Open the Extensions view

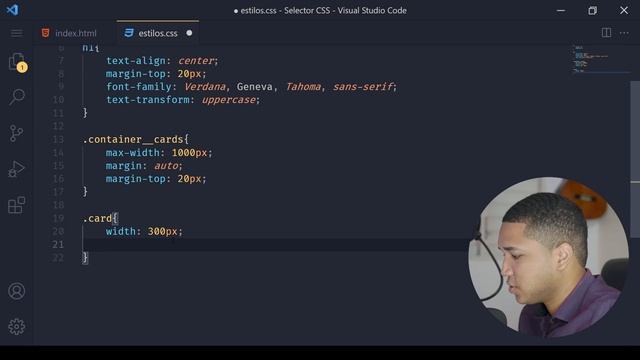coord(16,204)
